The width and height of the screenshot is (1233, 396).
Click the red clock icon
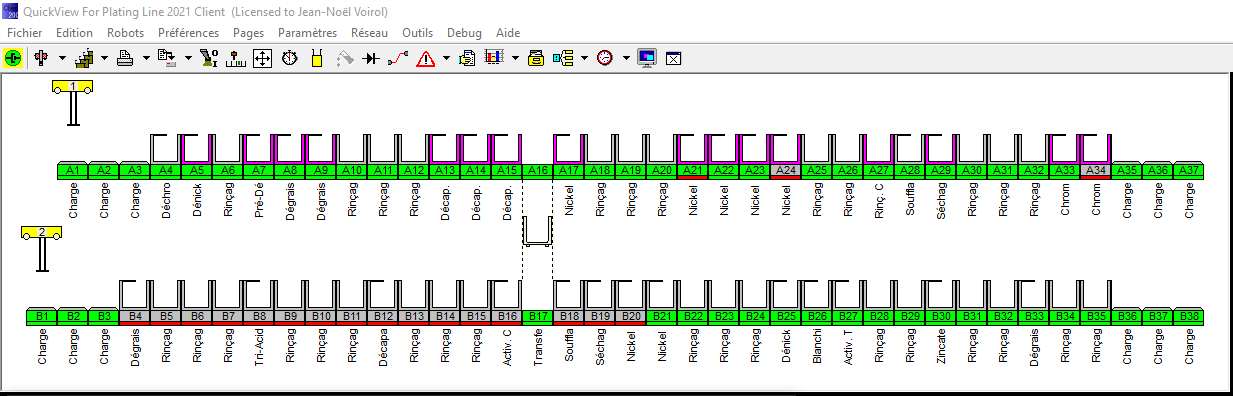point(605,58)
